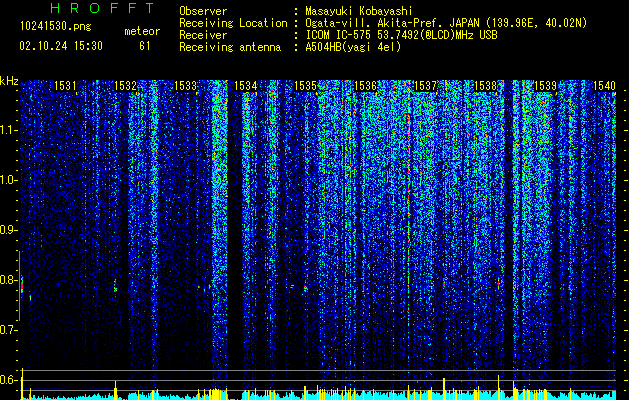Click the A504HB(yagi 4el) antenna text

click(353, 47)
